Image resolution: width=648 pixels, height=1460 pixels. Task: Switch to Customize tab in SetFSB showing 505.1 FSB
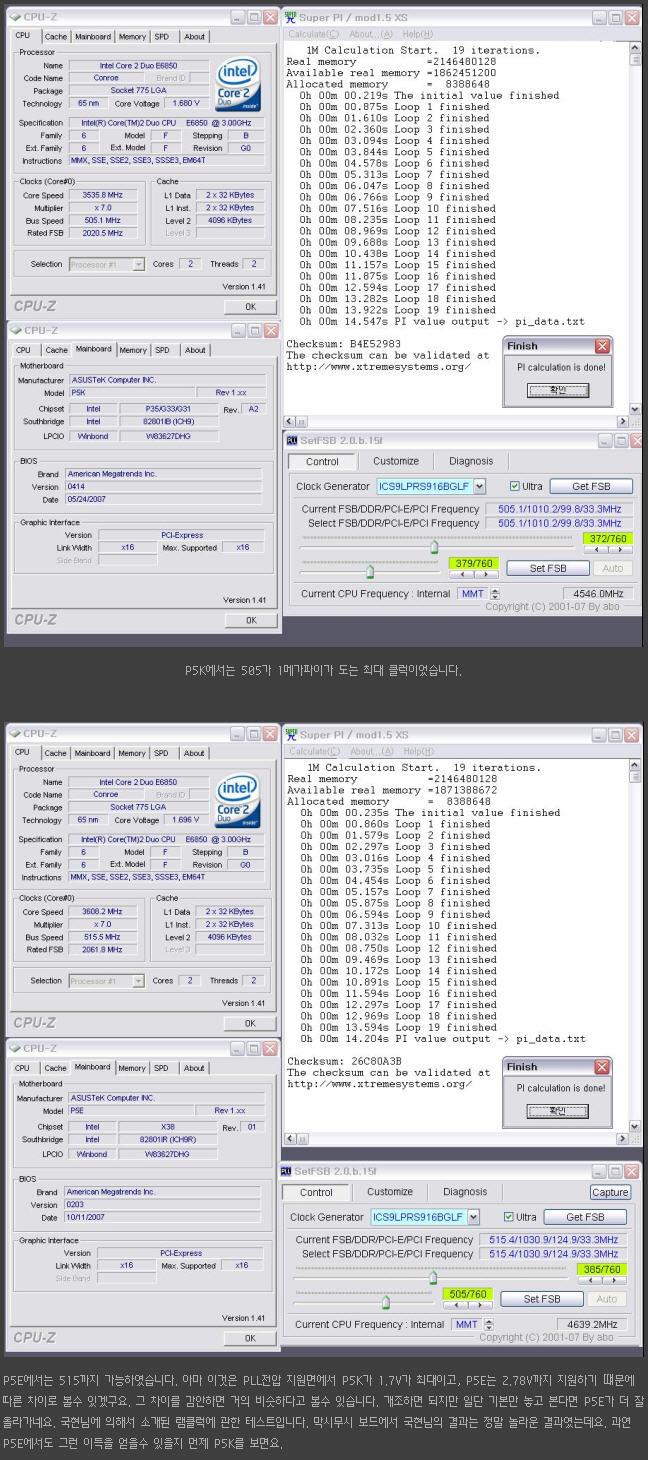(396, 461)
